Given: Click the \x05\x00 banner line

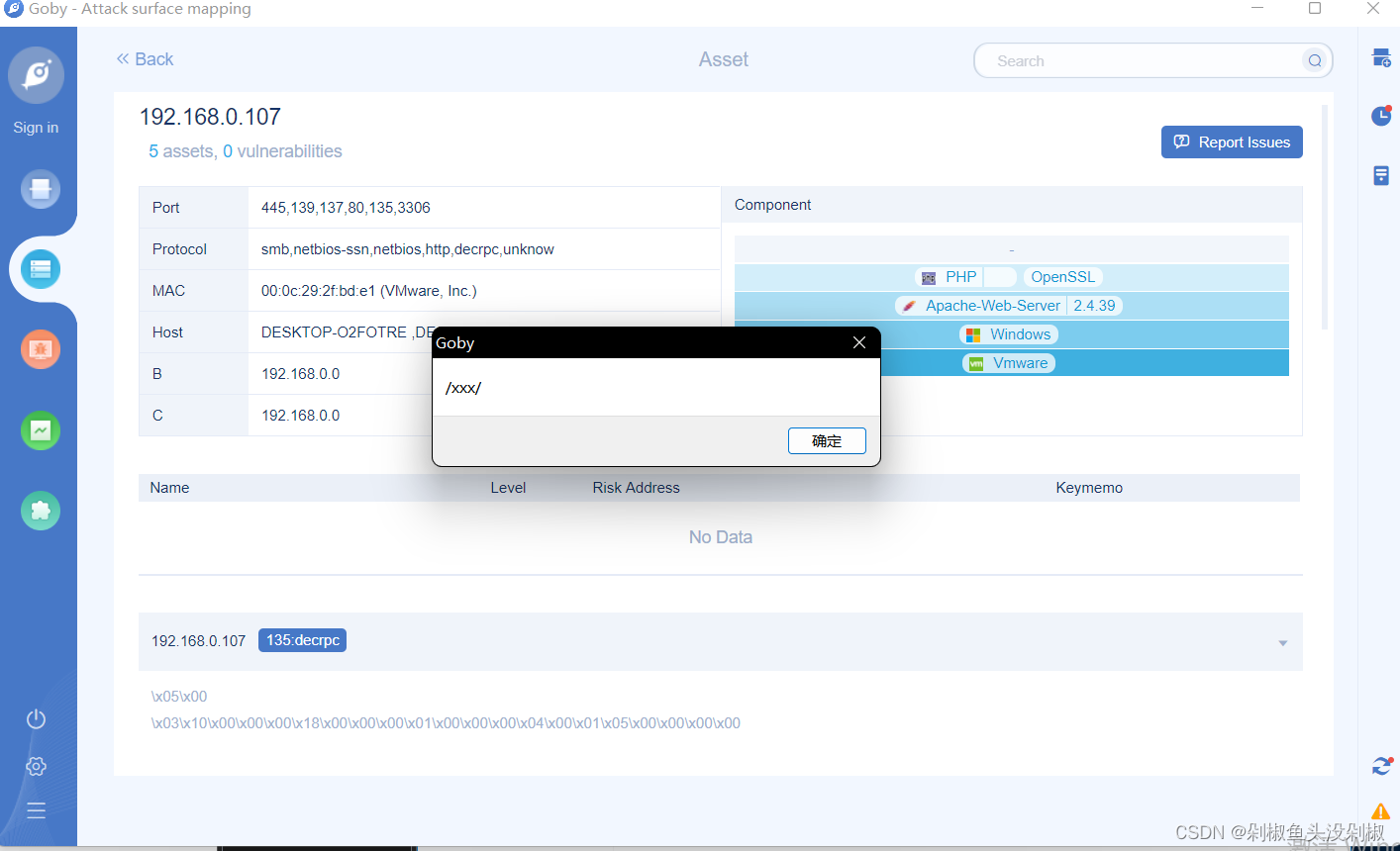Looking at the screenshot, I should 179,697.
